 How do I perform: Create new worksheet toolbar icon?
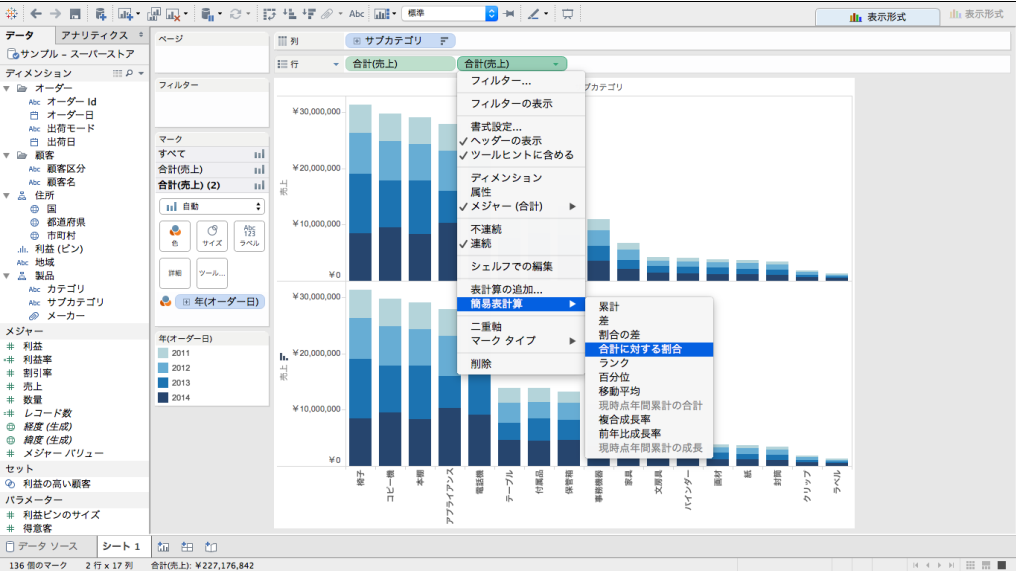click(x=125, y=14)
